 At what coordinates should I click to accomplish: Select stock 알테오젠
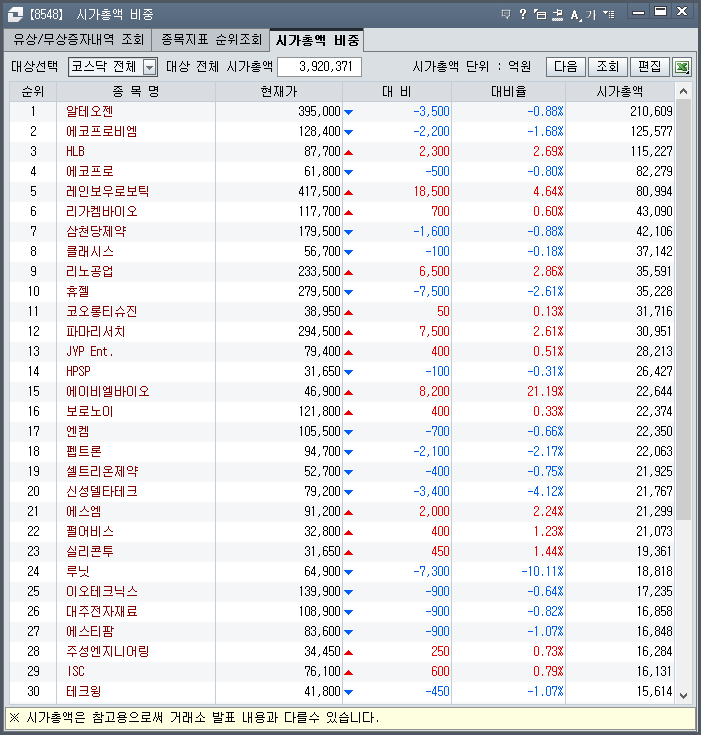pyautogui.click(x=90, y=112)
